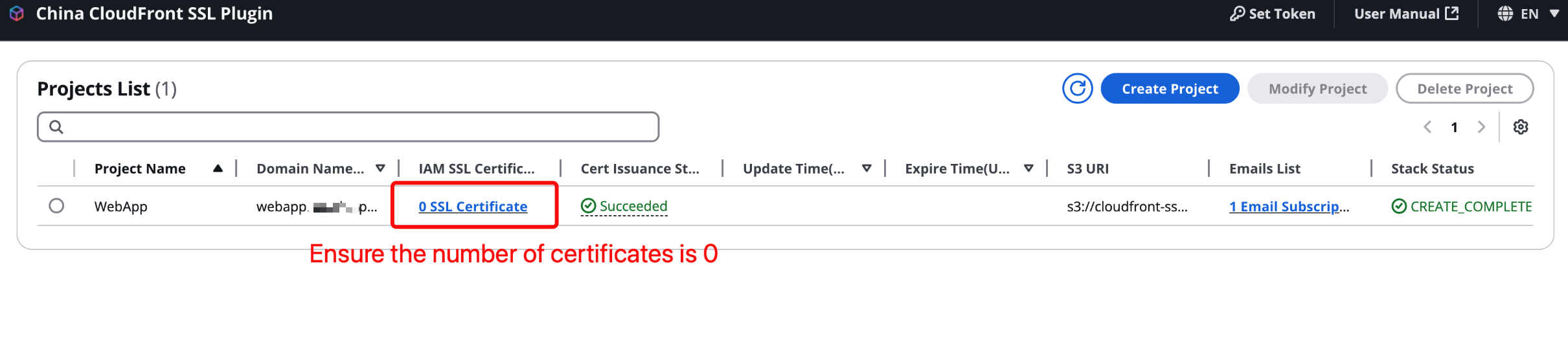Sort by Project Name ascending arrow
This screenshot has width=1568, height=344.
click(218, 168)
